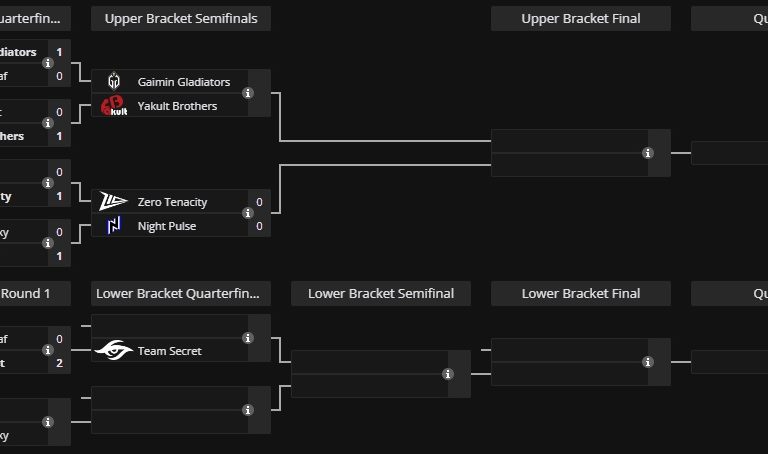Open info for Gaimin Gladiators vs Yakult Brothers match
This screenshot has width=768, height=454.
pyautogui.click(x=248, y=94)
